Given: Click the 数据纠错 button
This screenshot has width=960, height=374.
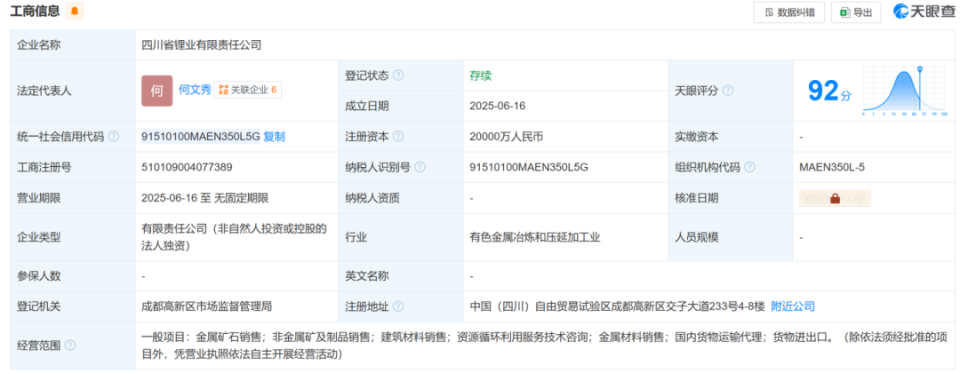Looking at the screenshot, I should tap(789, 12).
